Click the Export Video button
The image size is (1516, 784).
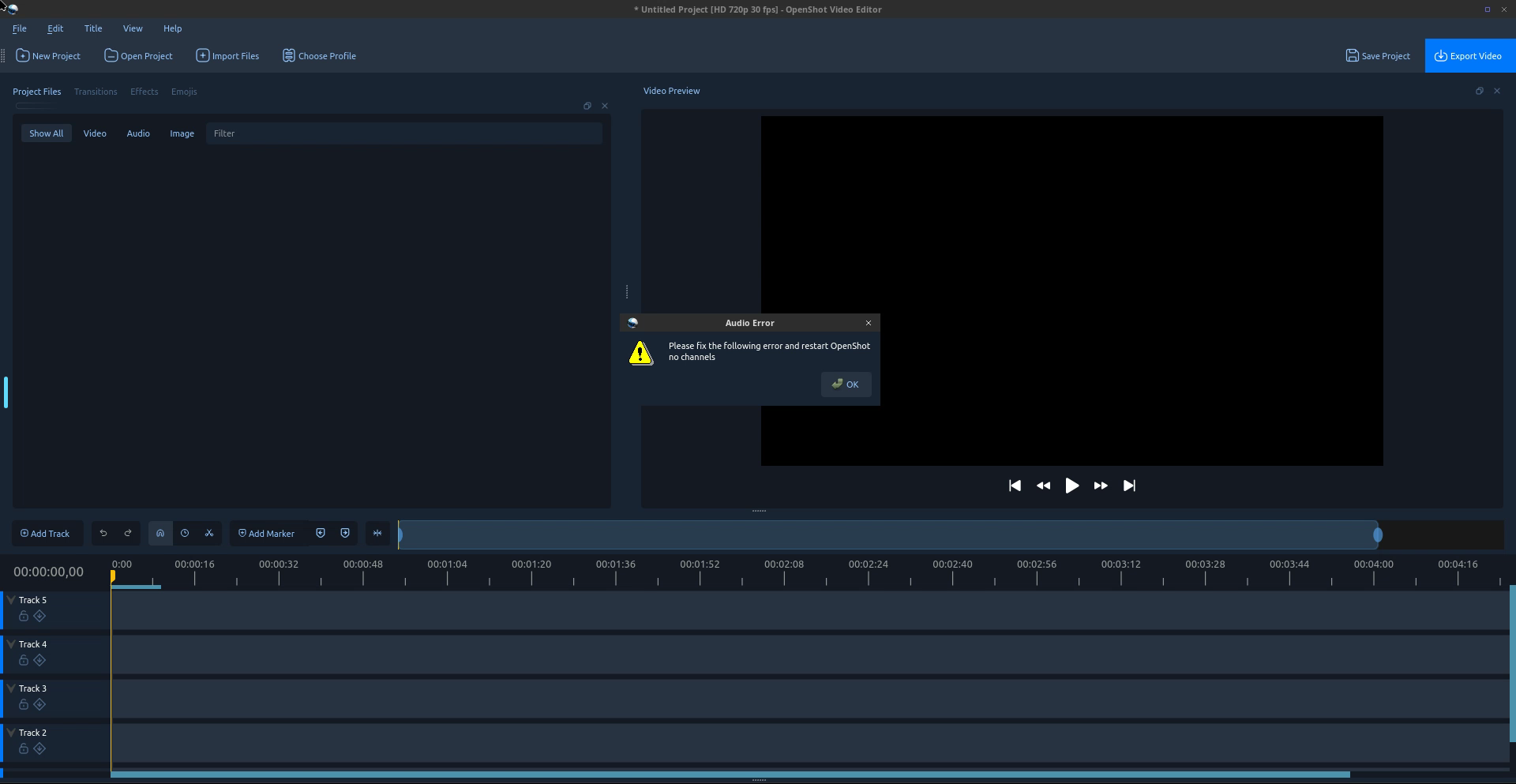click(1469, 56)
